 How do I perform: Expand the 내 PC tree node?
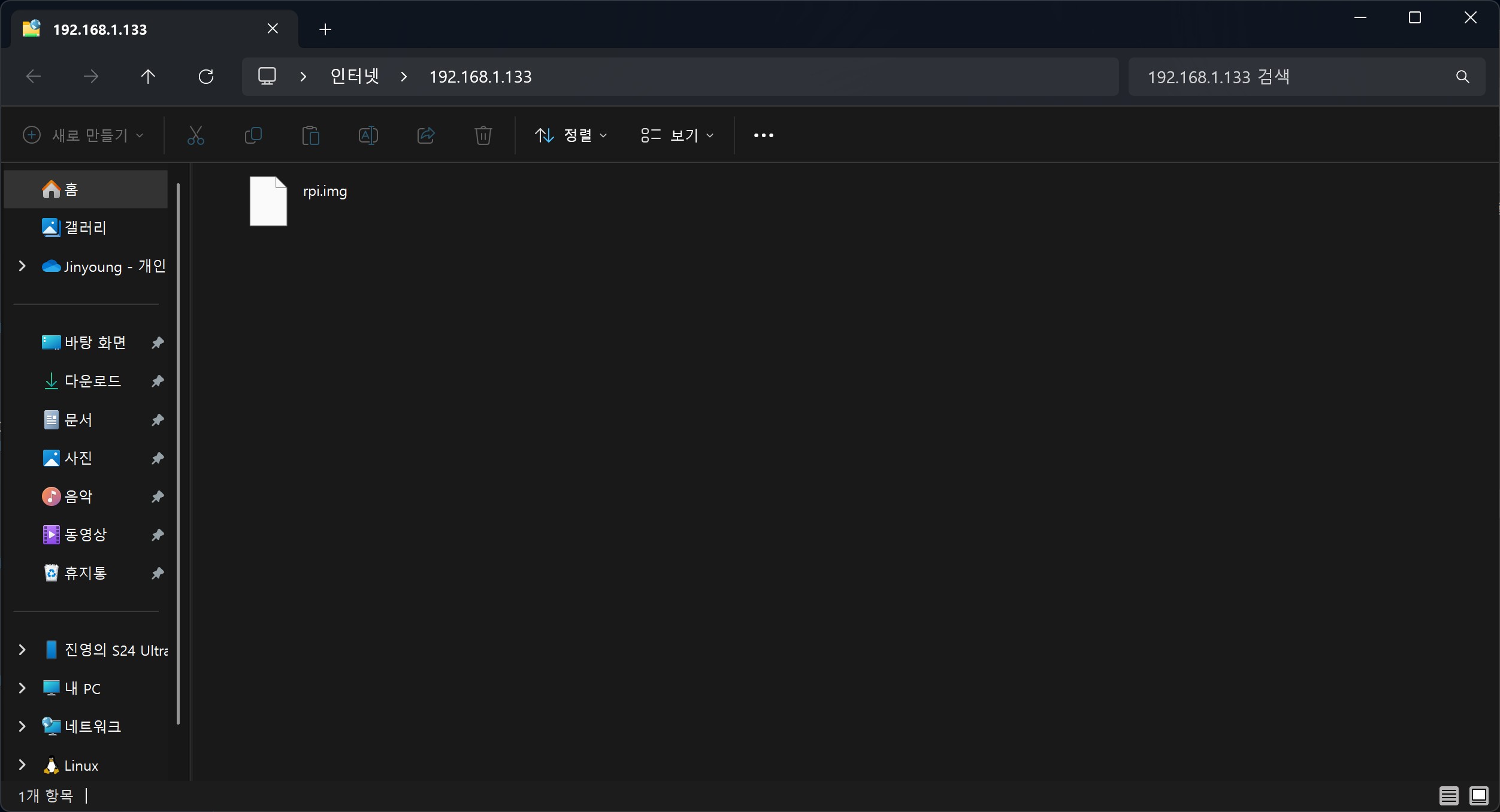pyautogui.click(x=22, y=688)
